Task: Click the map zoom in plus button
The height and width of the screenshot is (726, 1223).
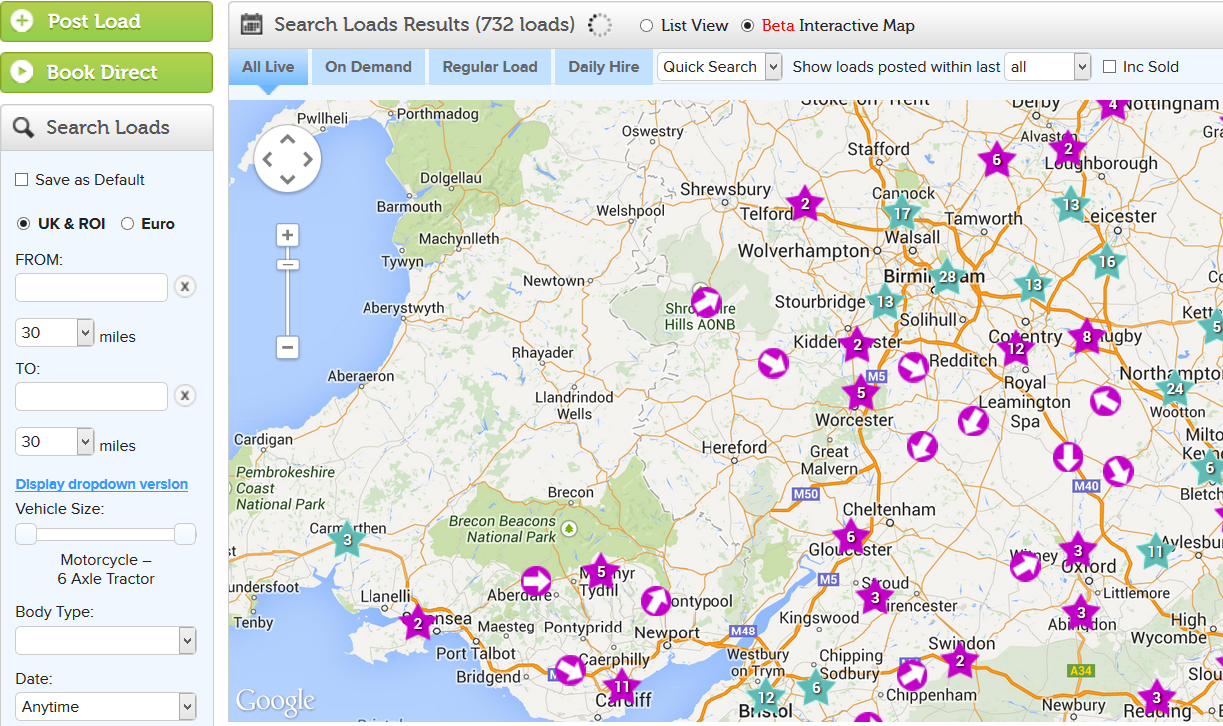Action: pyautogui.click(x=287, y=235)
